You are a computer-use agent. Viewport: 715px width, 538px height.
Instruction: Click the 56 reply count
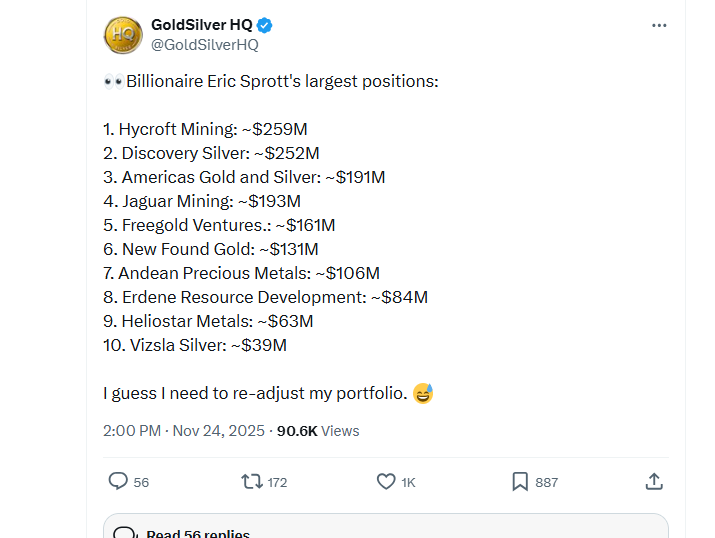(x=141, y=482)
